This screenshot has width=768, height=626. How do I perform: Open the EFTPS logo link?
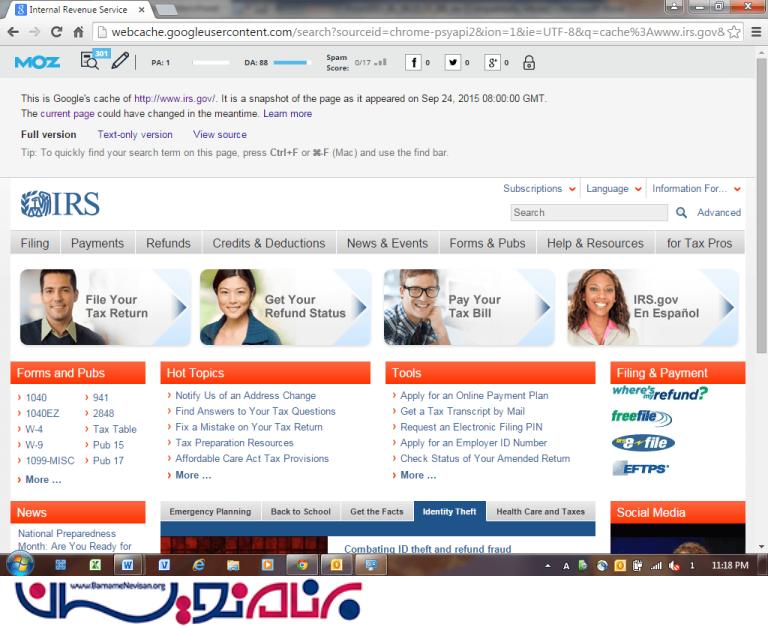pyautogui.click(x=640, y=468)
